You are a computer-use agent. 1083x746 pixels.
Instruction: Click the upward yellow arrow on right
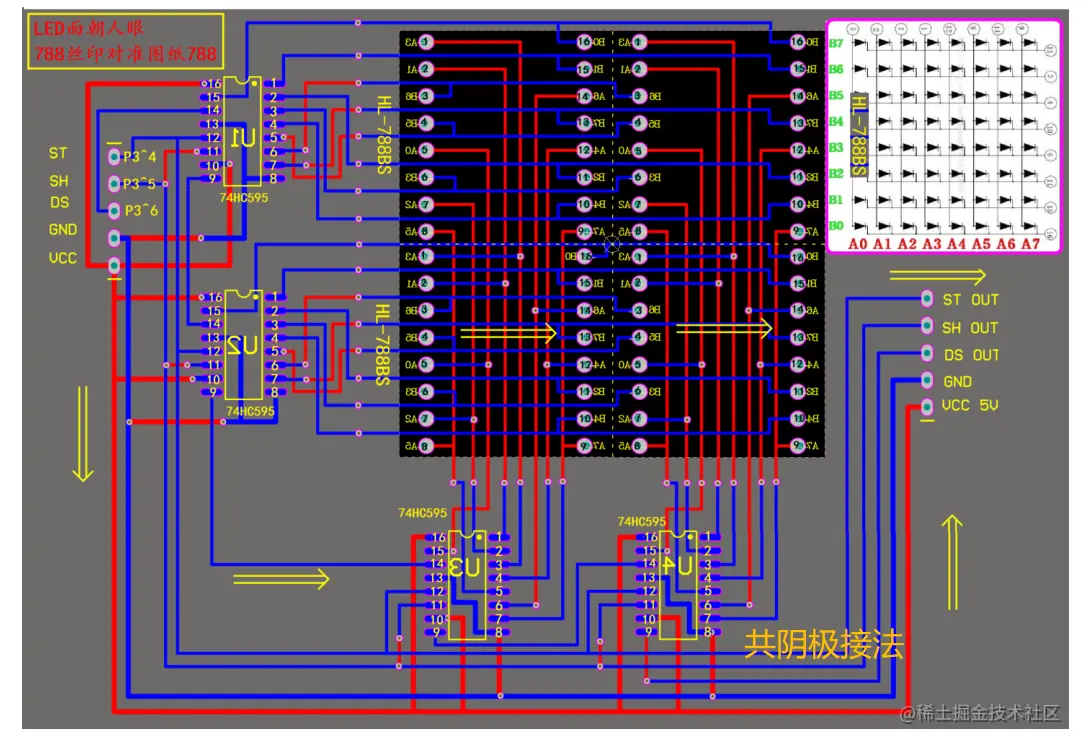952,562
